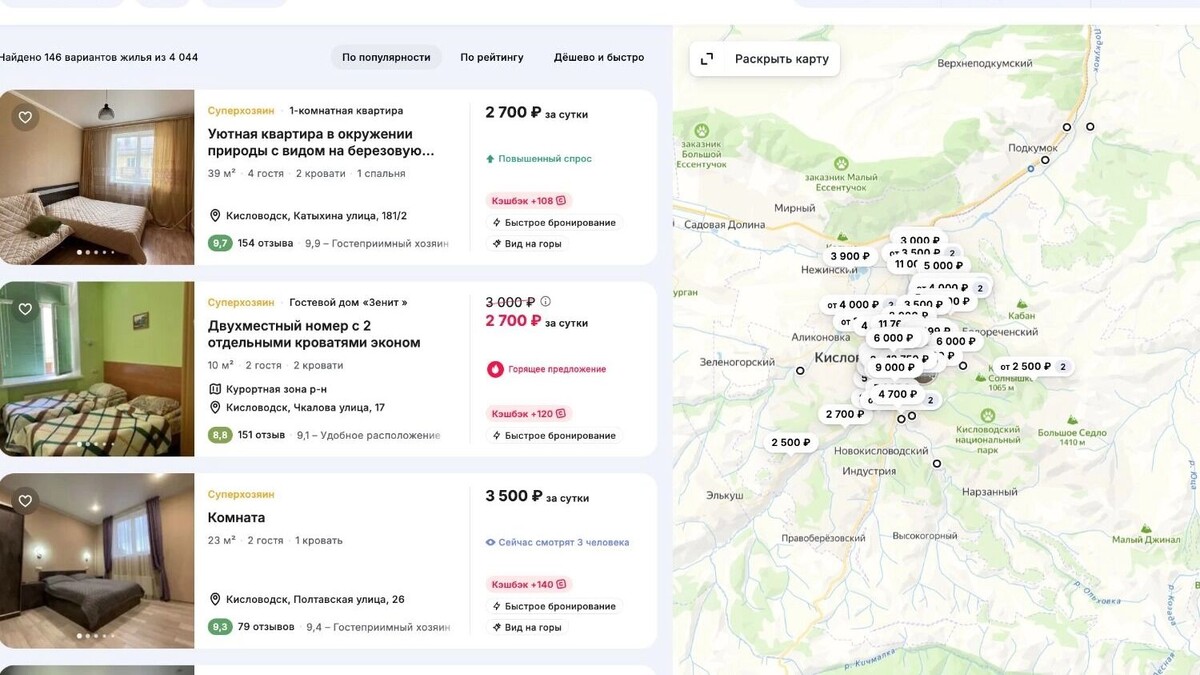
Task: Click the 8,8 rating badge
Action: coord(220,435)
